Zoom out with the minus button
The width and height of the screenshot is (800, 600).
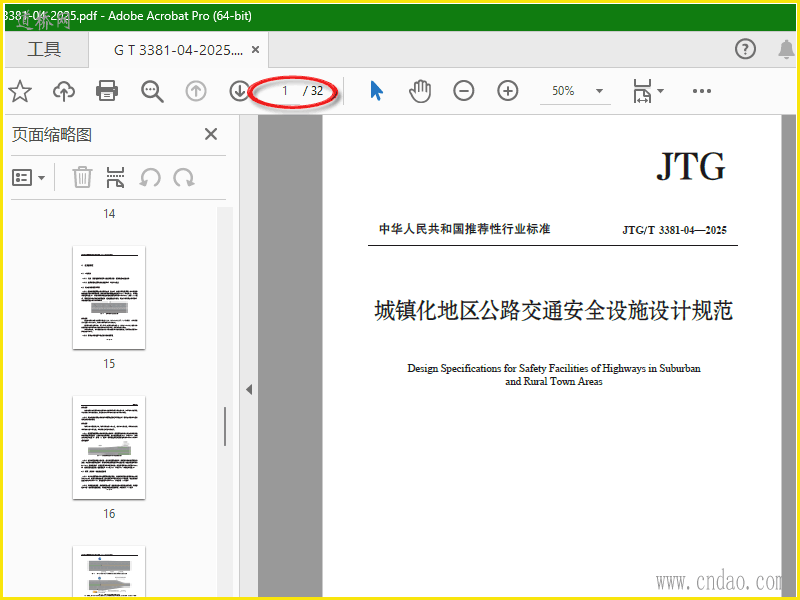point(463,91)
